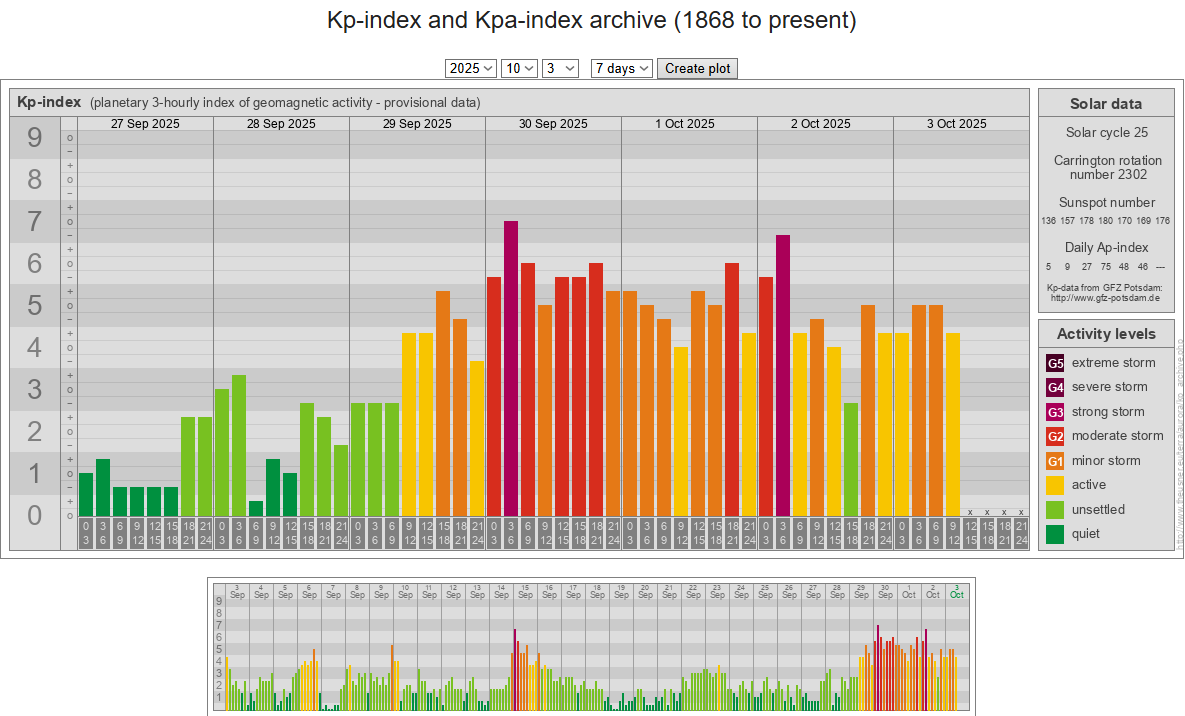Open the 7 days duration dropdown
Screen dimensions: 1185x716
click(621, 68)
